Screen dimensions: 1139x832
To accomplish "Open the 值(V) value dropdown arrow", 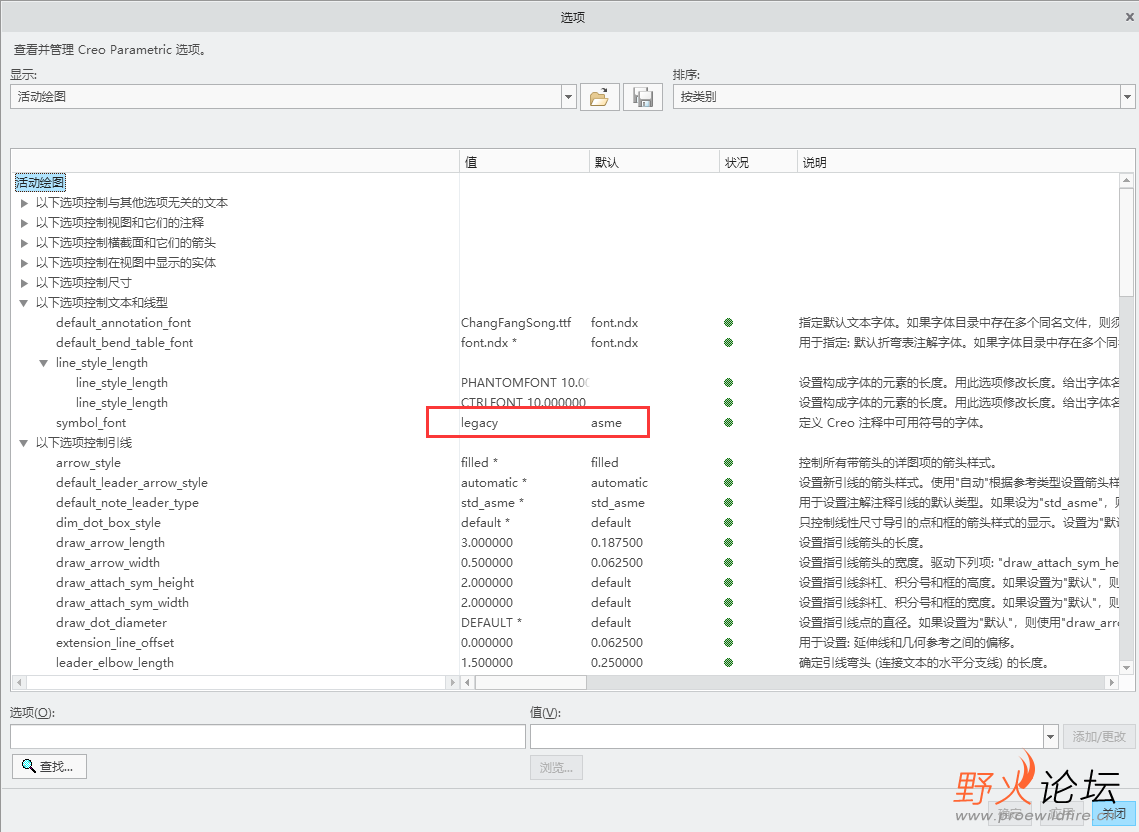I will click(x=1050, y=737).
